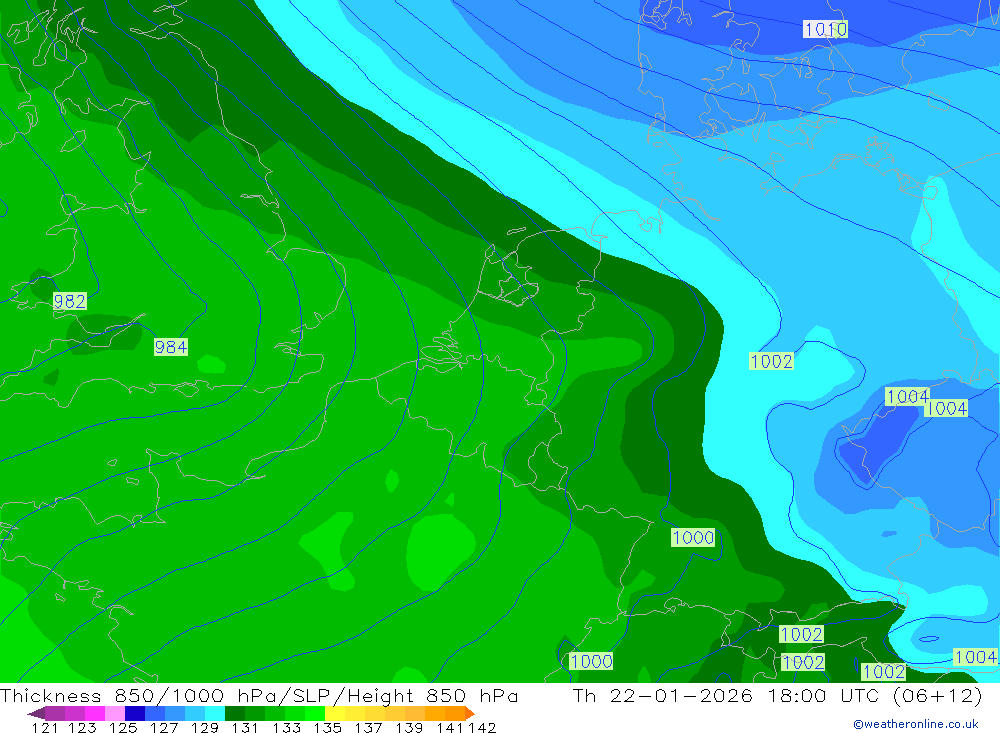Click the legend scale value 127

click(x=164, y=727)
